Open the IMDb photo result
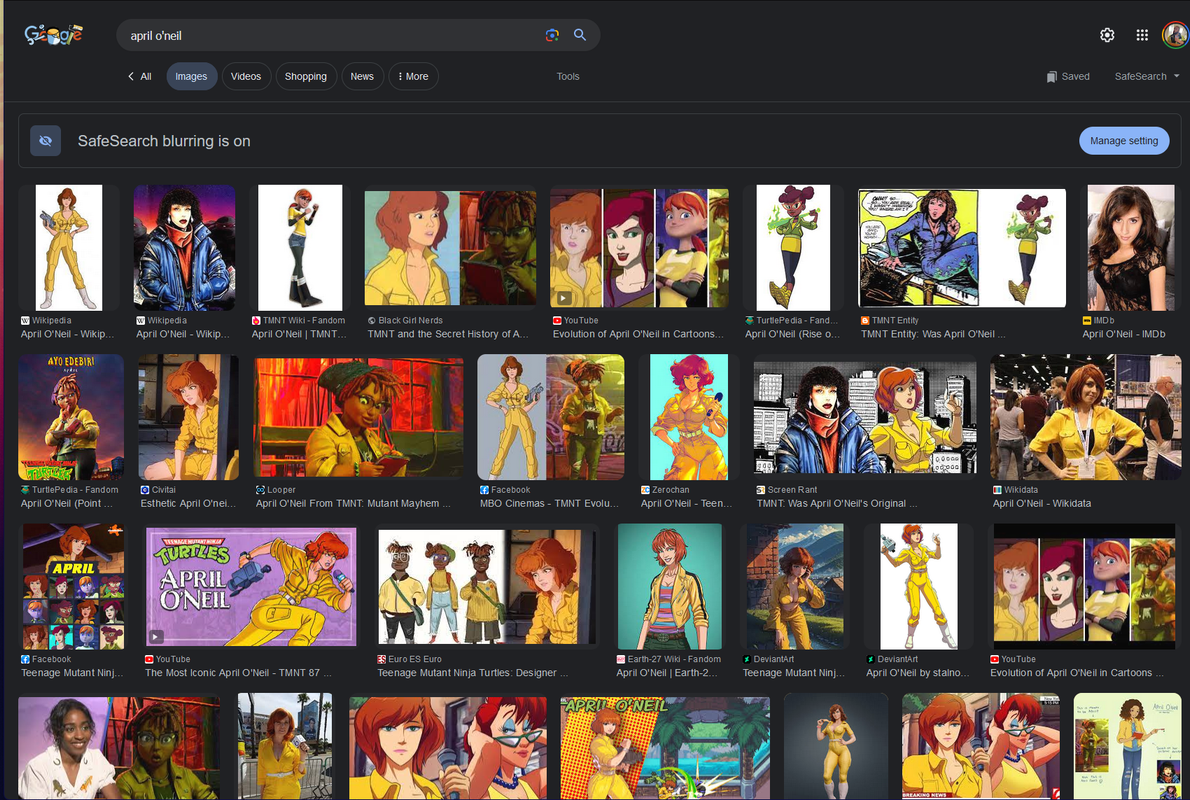1190x800 pixels. click(x=1131, y=247)
